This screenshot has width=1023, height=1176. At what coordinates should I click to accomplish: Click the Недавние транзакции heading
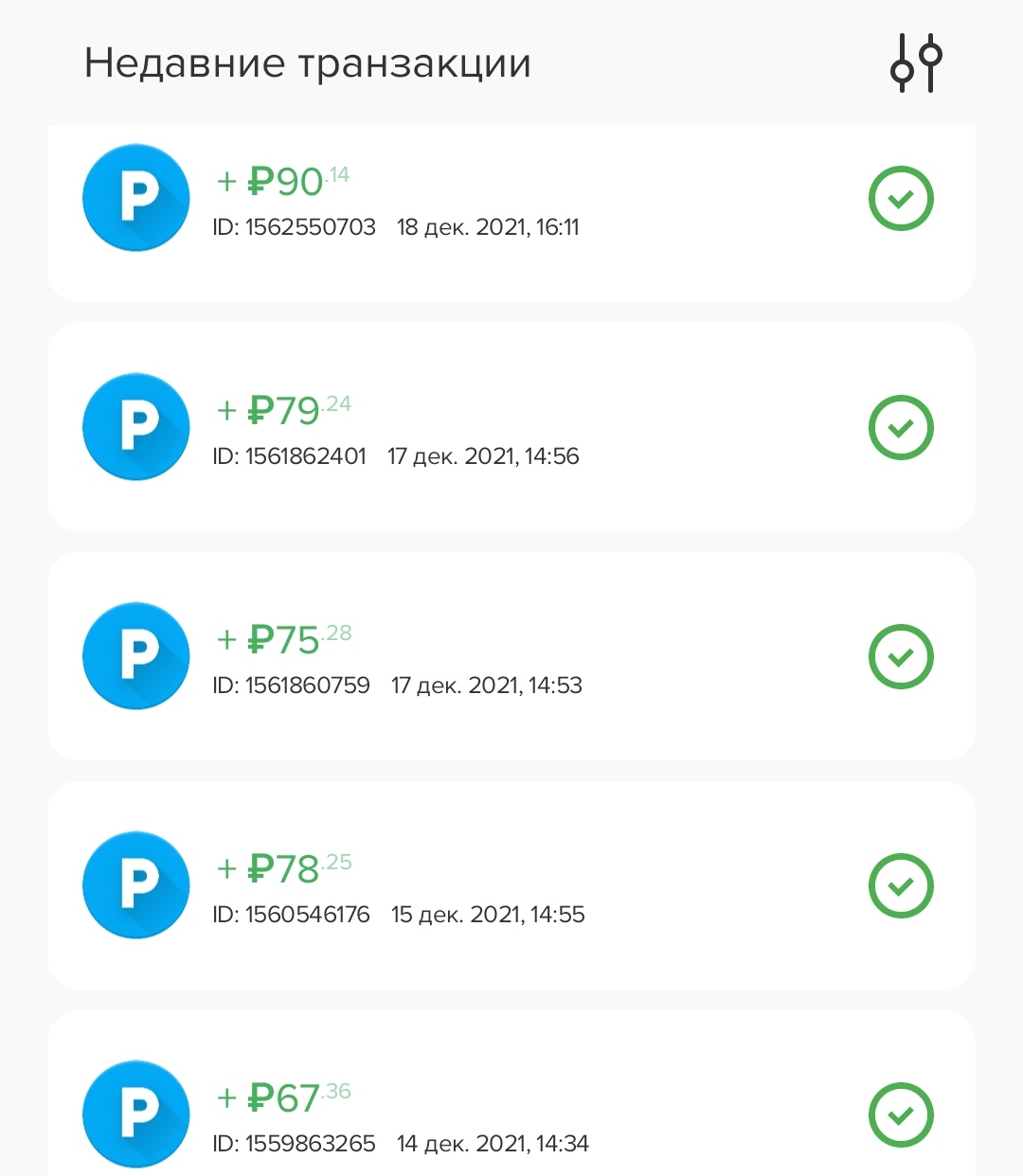pyautogui.click(x=307, y=63)
